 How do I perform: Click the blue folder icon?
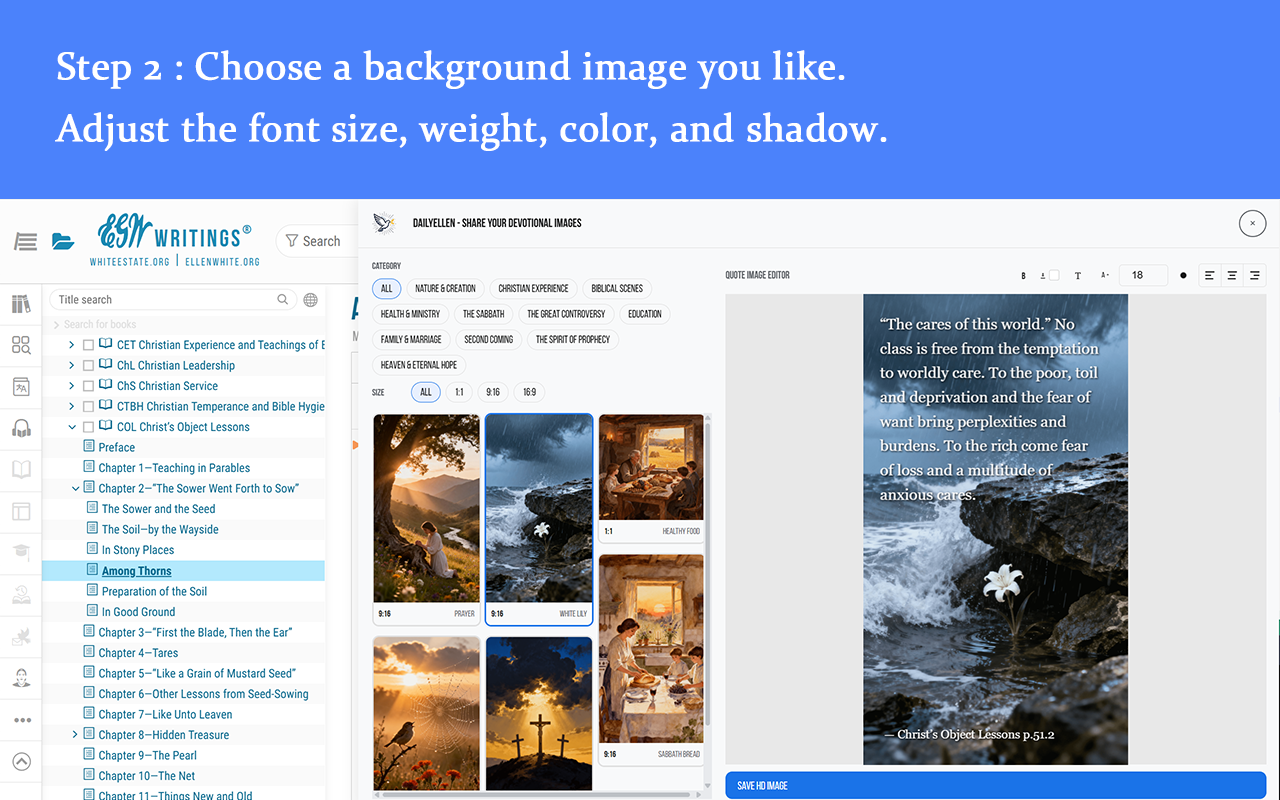pyautogui.click(x=63, y=241)
